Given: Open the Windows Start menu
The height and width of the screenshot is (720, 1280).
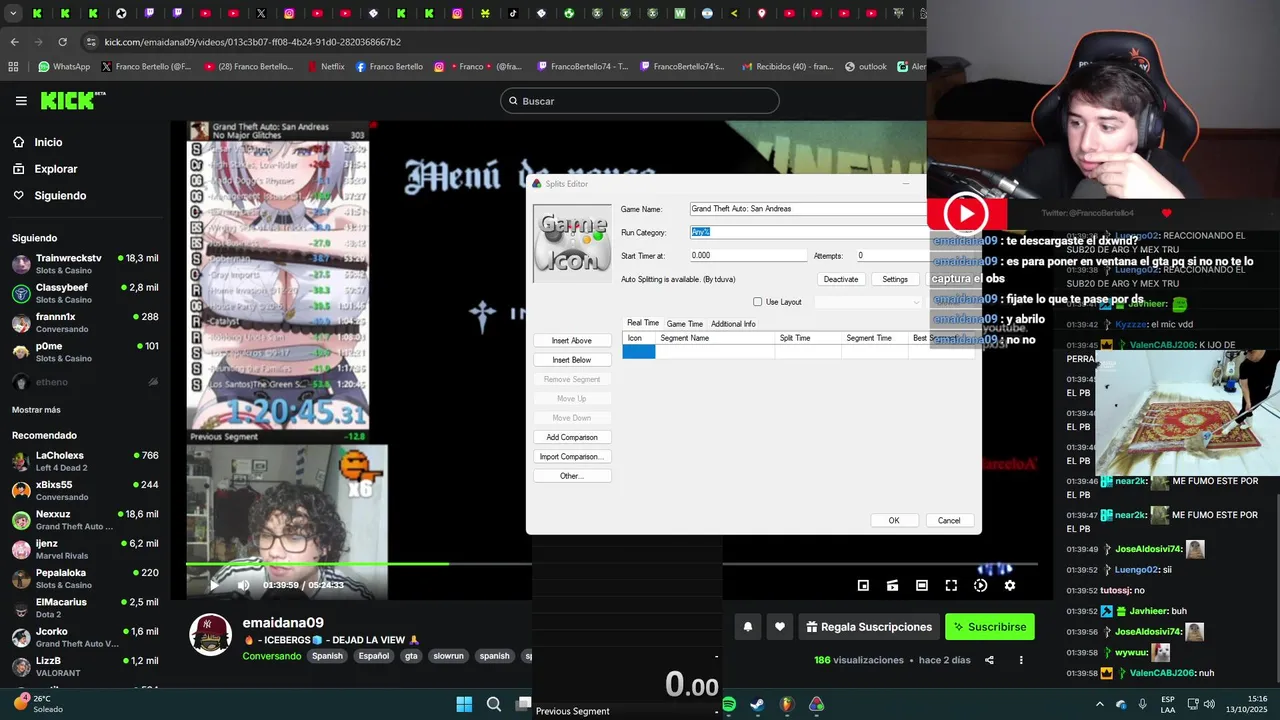Looking at the screenshot, I should pos(464,704).
